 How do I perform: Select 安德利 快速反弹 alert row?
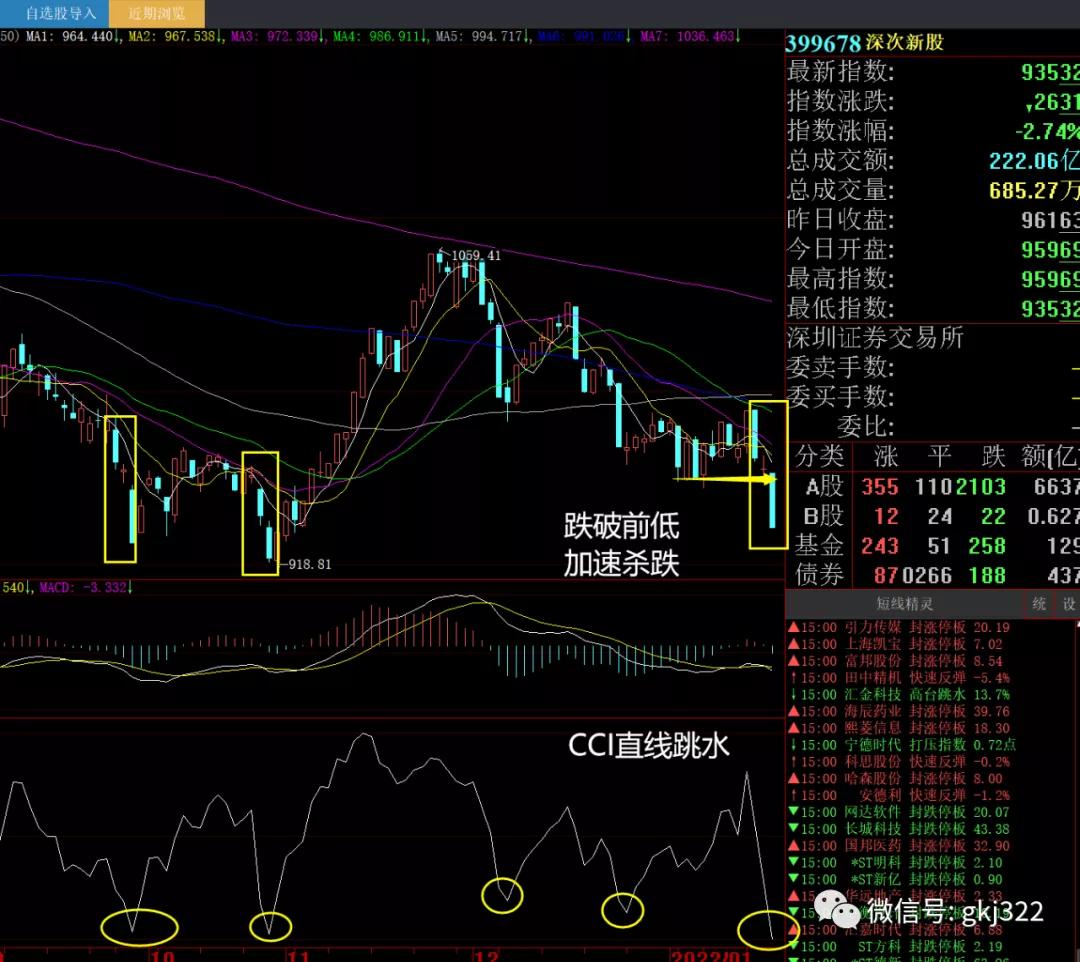[x=898, y=795]
